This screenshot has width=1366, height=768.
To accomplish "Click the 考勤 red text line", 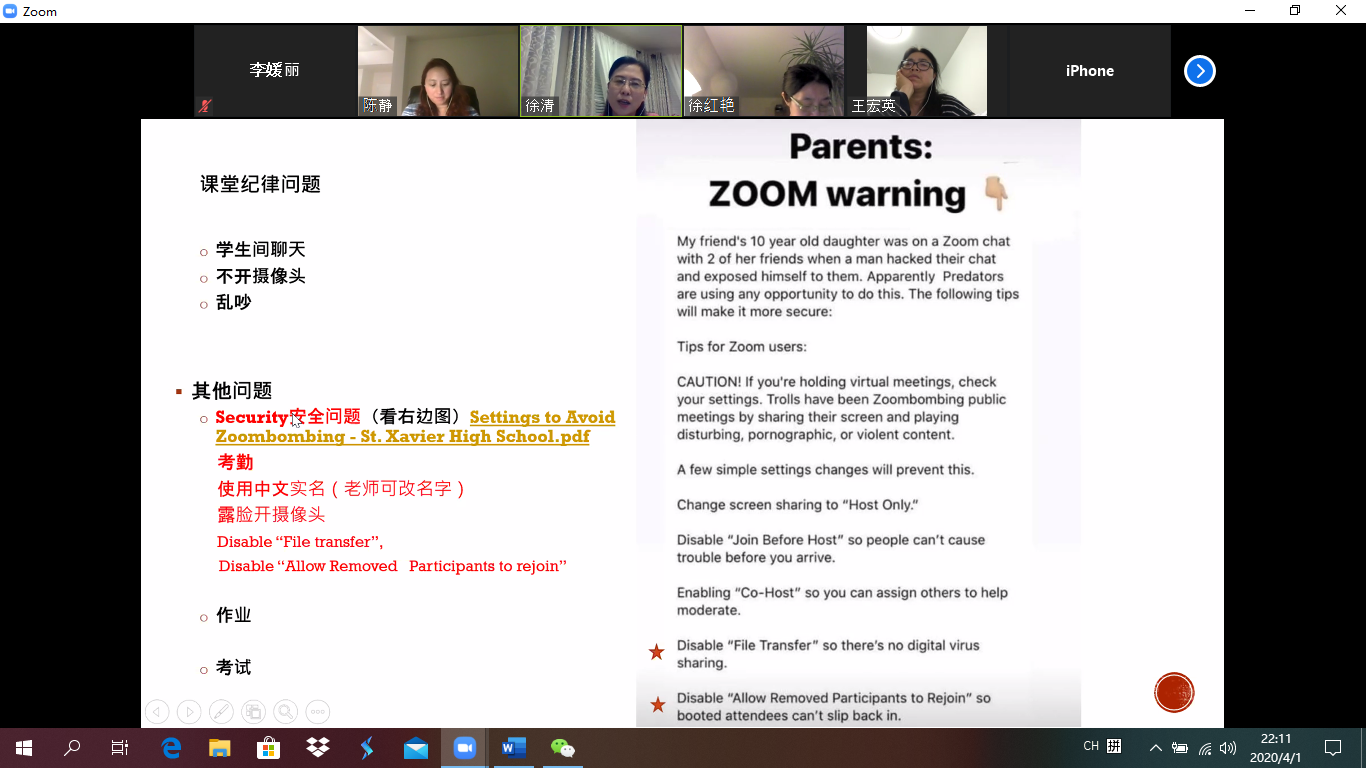I will [x=235, y=462].
